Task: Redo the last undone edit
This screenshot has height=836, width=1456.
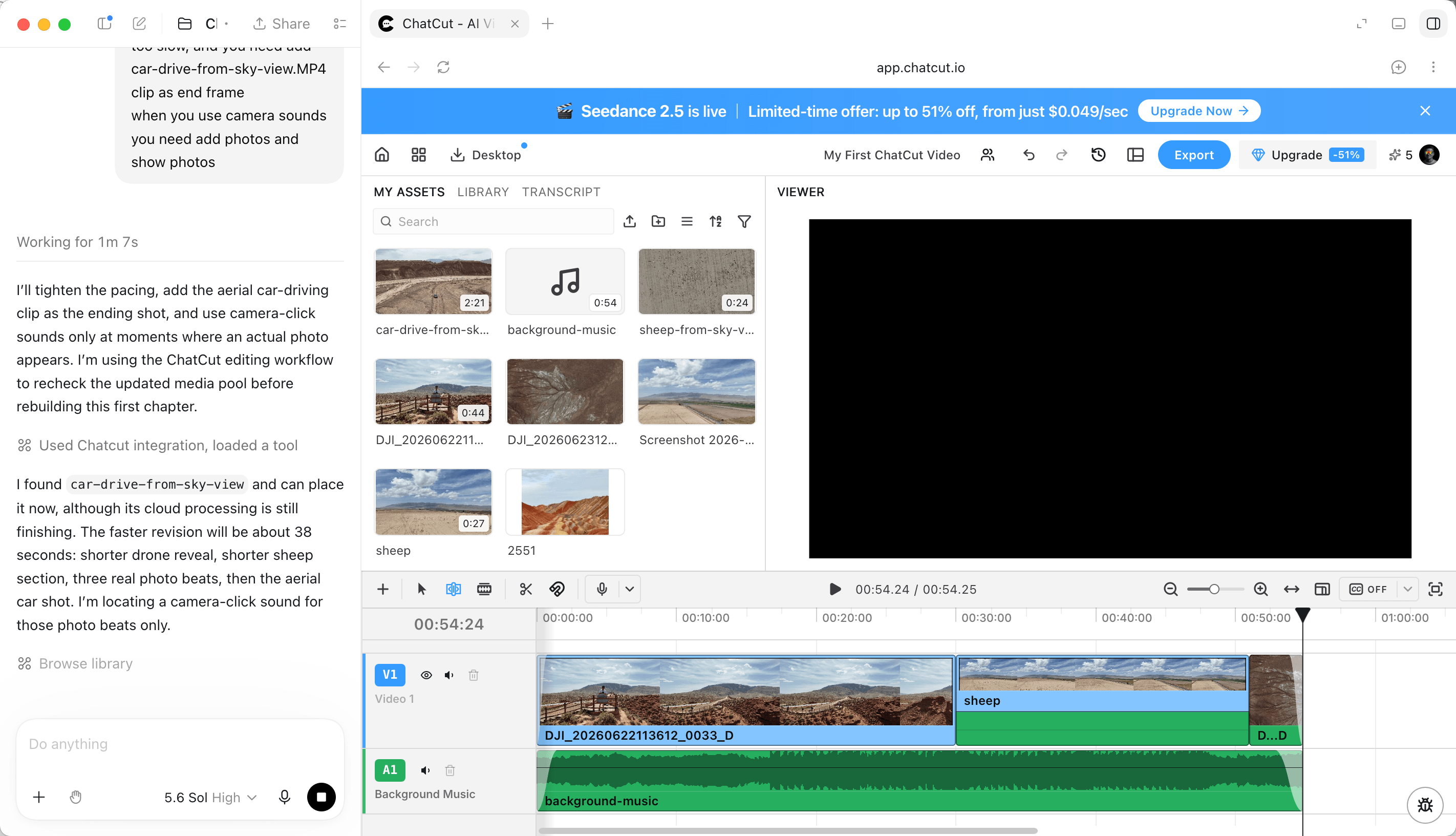Action: (1062, 155)
